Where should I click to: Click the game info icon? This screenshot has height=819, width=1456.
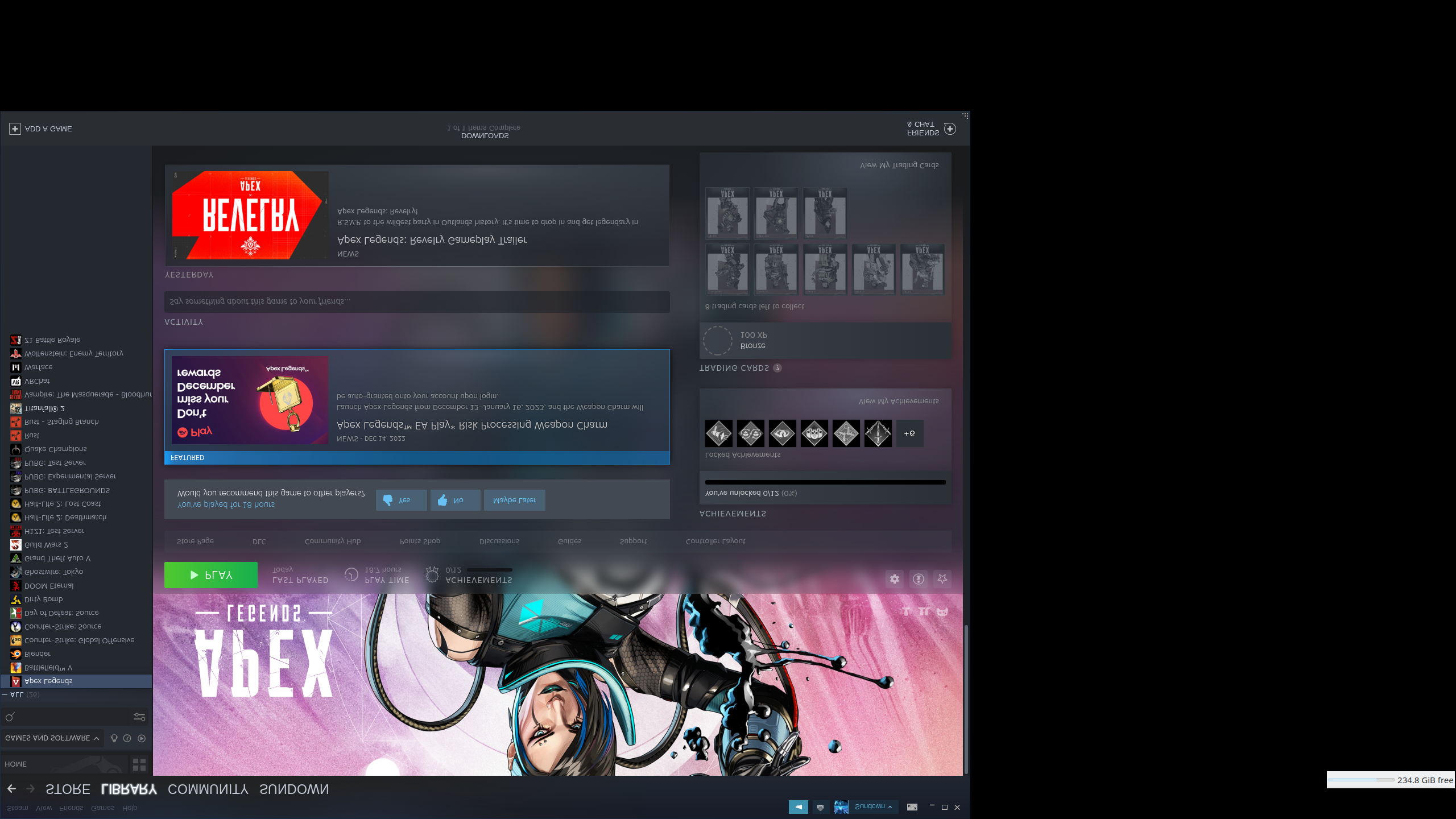pos(919,579)
